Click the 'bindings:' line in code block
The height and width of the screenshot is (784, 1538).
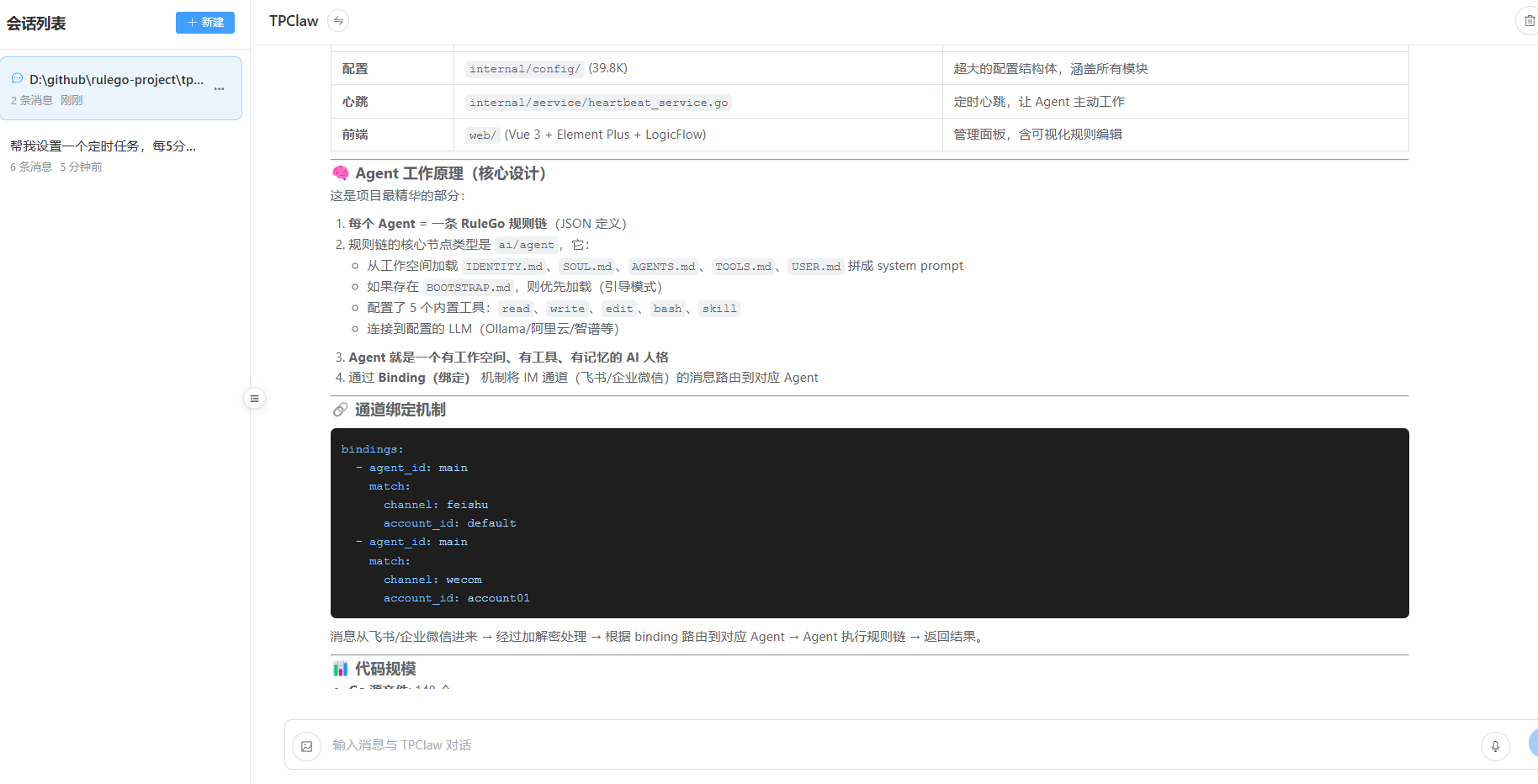372,449
